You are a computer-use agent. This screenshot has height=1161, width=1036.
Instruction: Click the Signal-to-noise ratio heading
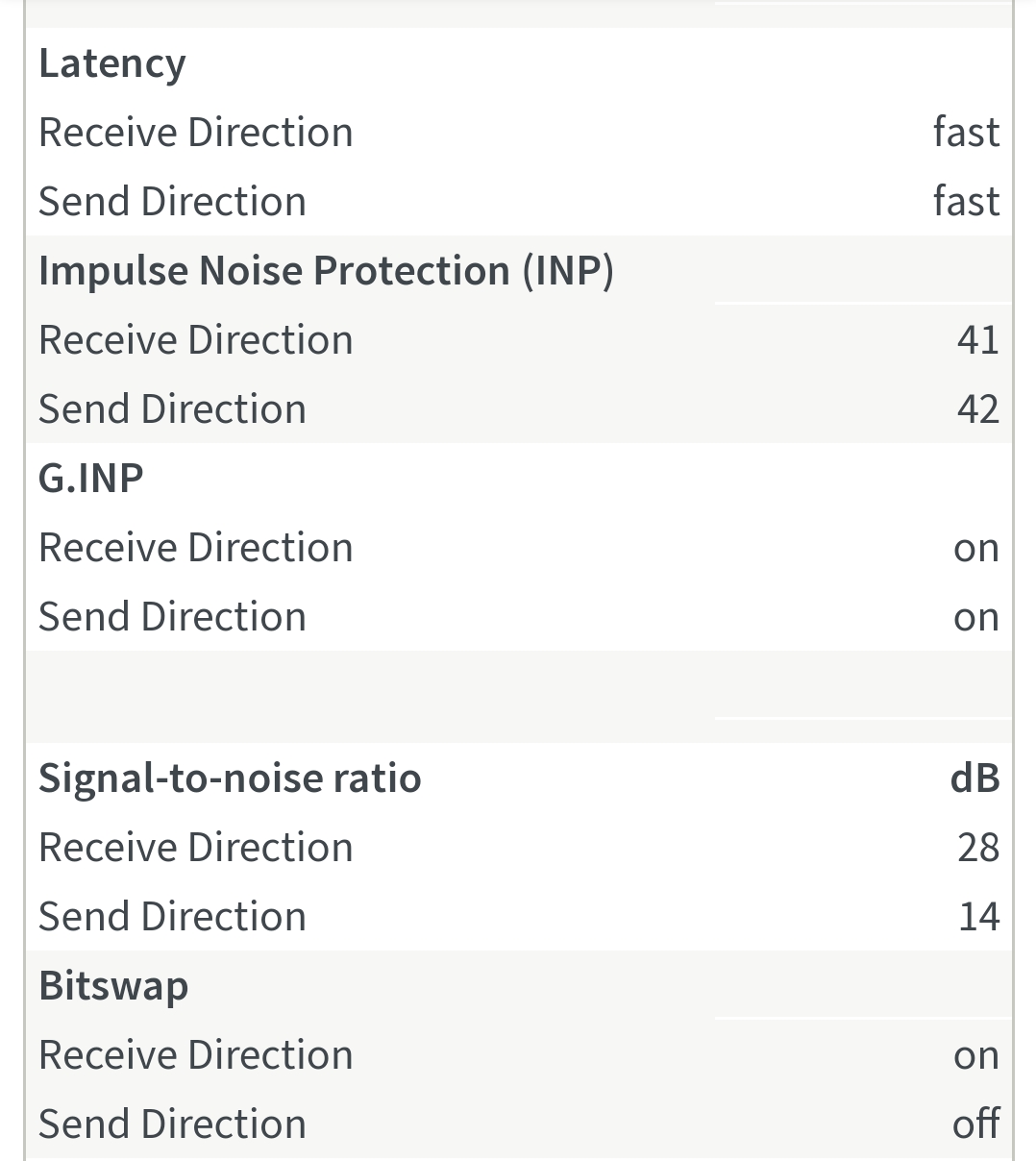(230, 778)
